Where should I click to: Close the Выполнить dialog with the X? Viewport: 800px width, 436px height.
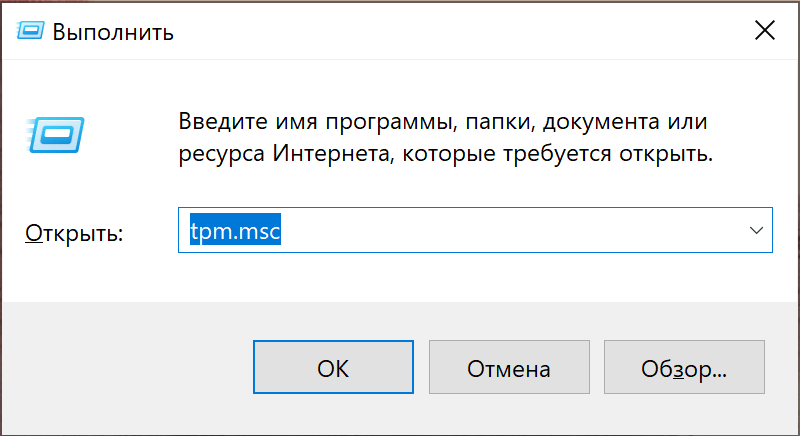point(765,31)
